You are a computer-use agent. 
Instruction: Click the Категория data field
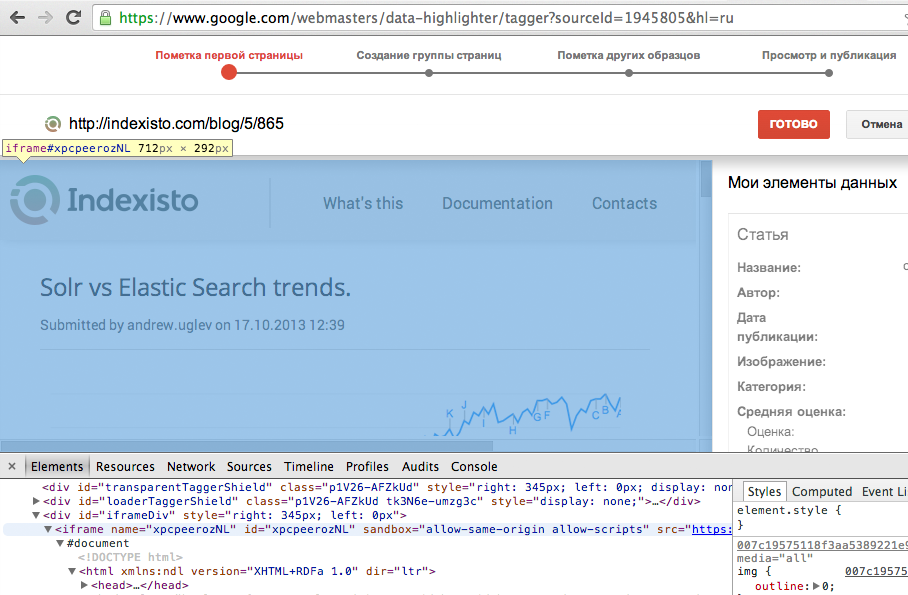pos(771,386)
